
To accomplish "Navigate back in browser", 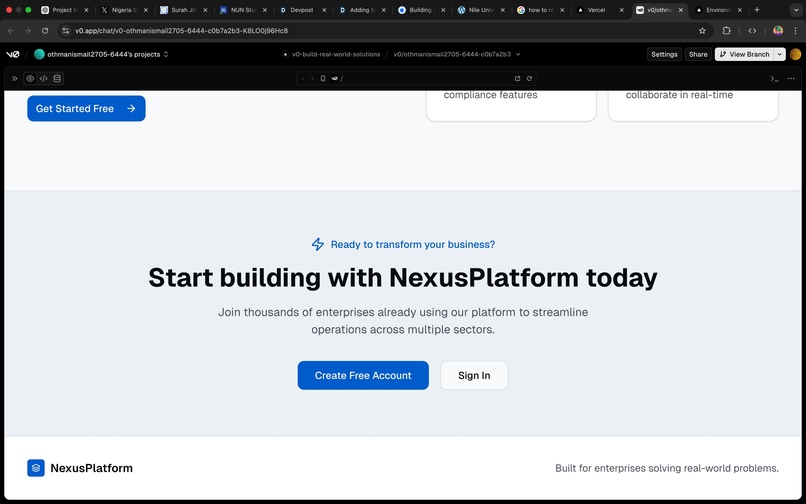I will click(11, 31).
